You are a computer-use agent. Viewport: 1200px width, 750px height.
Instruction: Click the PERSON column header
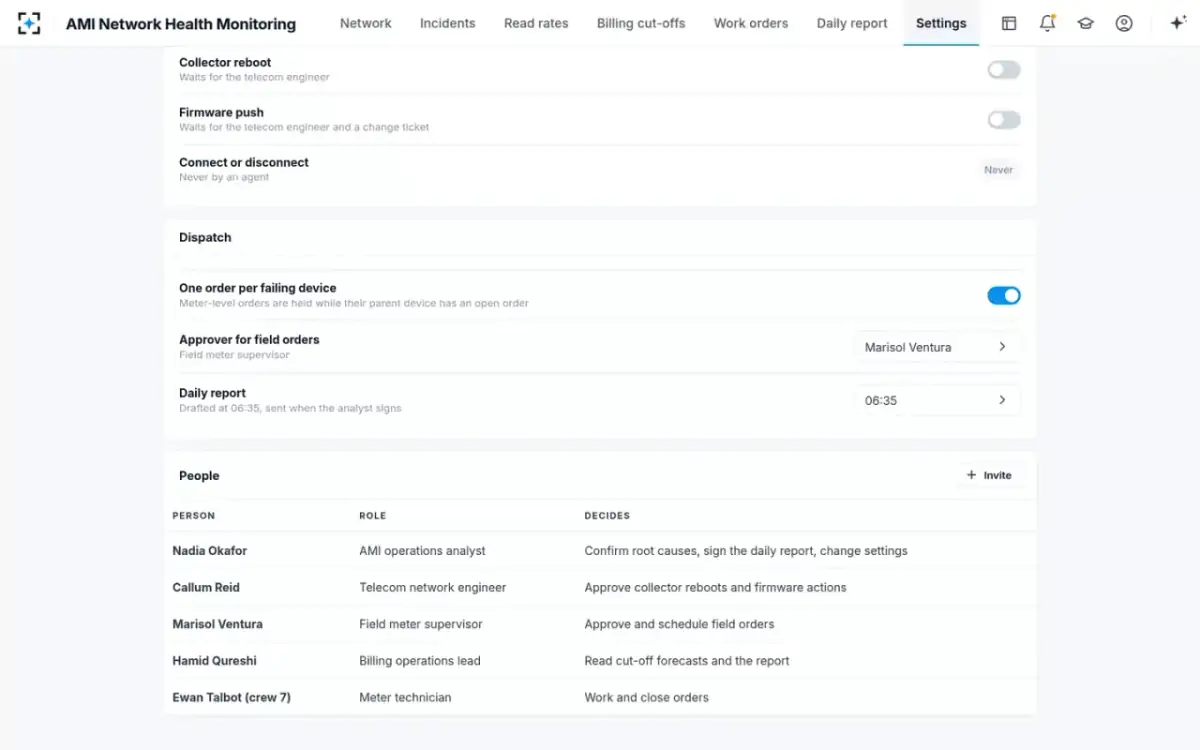pyautogui.click(x=193, y=516)
